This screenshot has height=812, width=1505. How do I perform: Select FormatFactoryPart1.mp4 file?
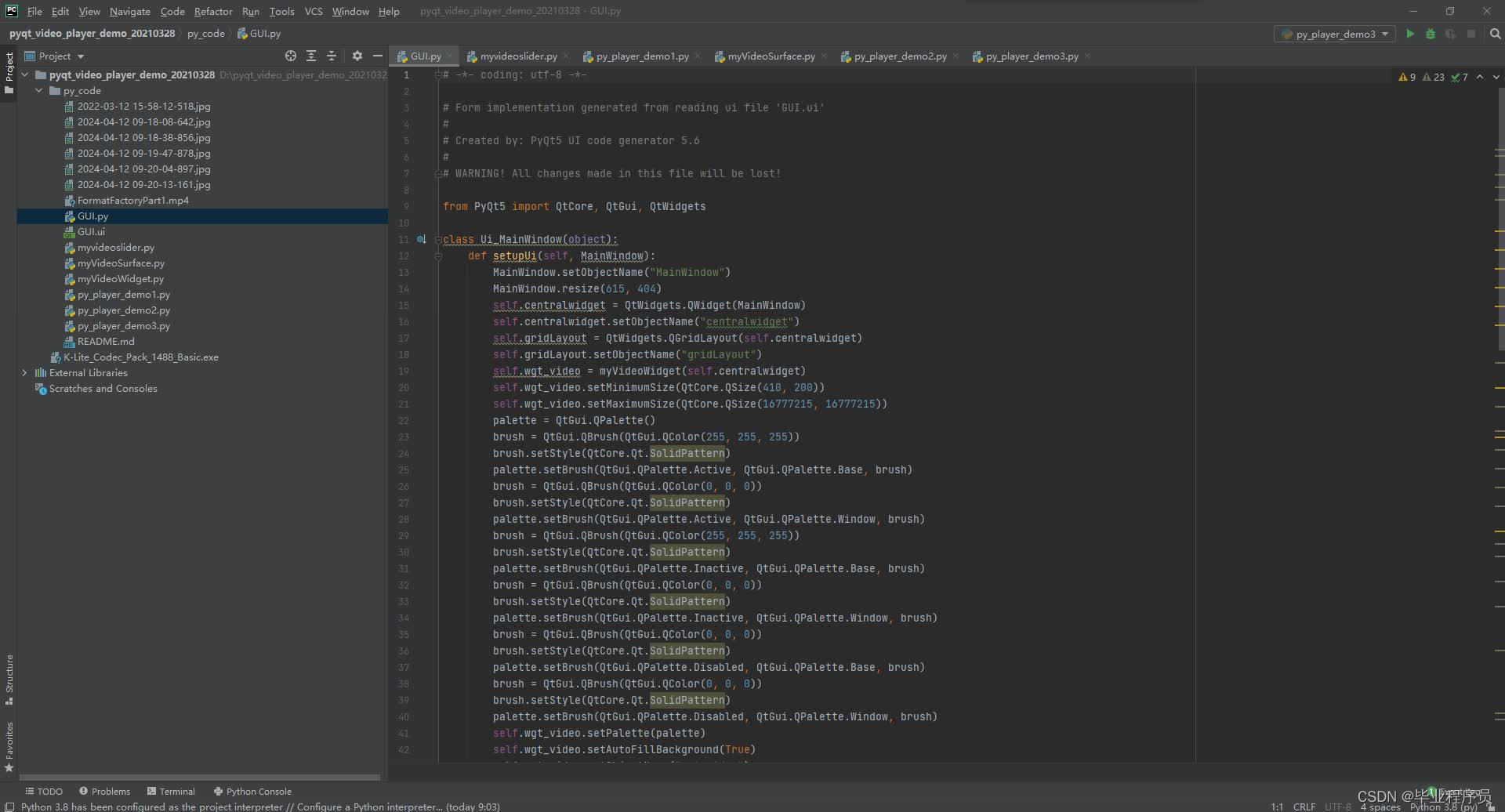[132, 200]
